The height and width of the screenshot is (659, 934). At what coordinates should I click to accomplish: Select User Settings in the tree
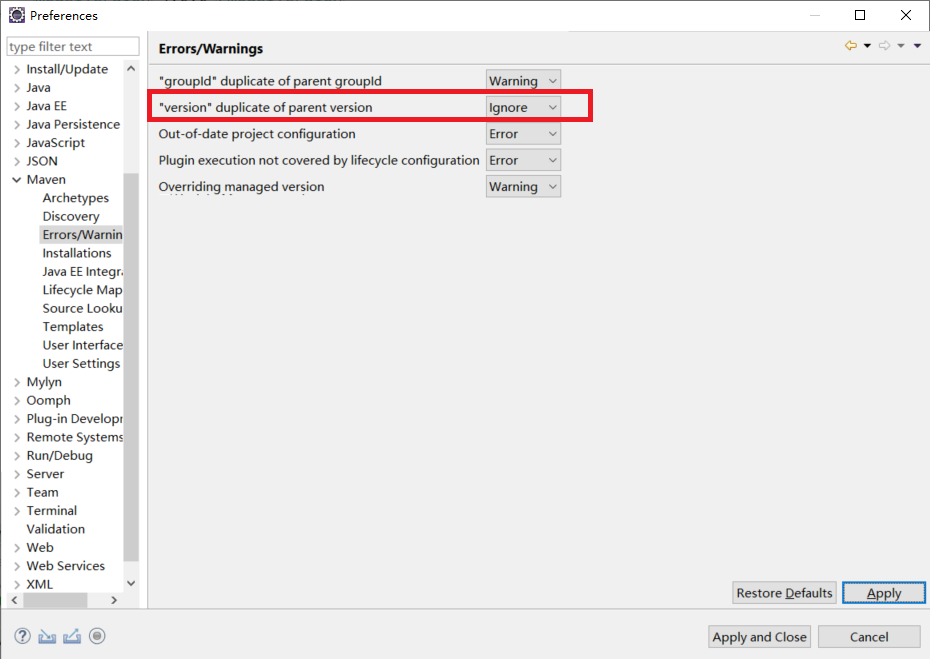coord(81,364)
